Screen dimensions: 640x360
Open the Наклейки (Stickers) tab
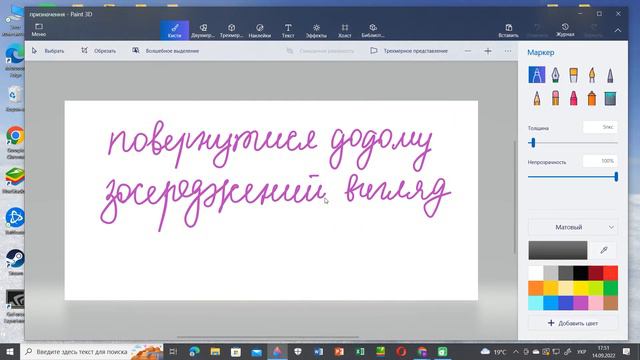click(260, 31)
